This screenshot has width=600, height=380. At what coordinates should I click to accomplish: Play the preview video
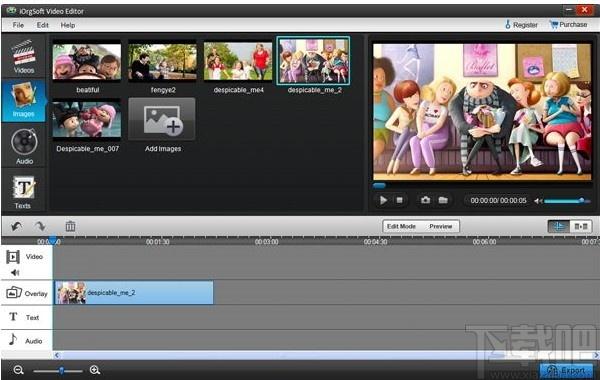pyautogui.click(x=383, y=200)
